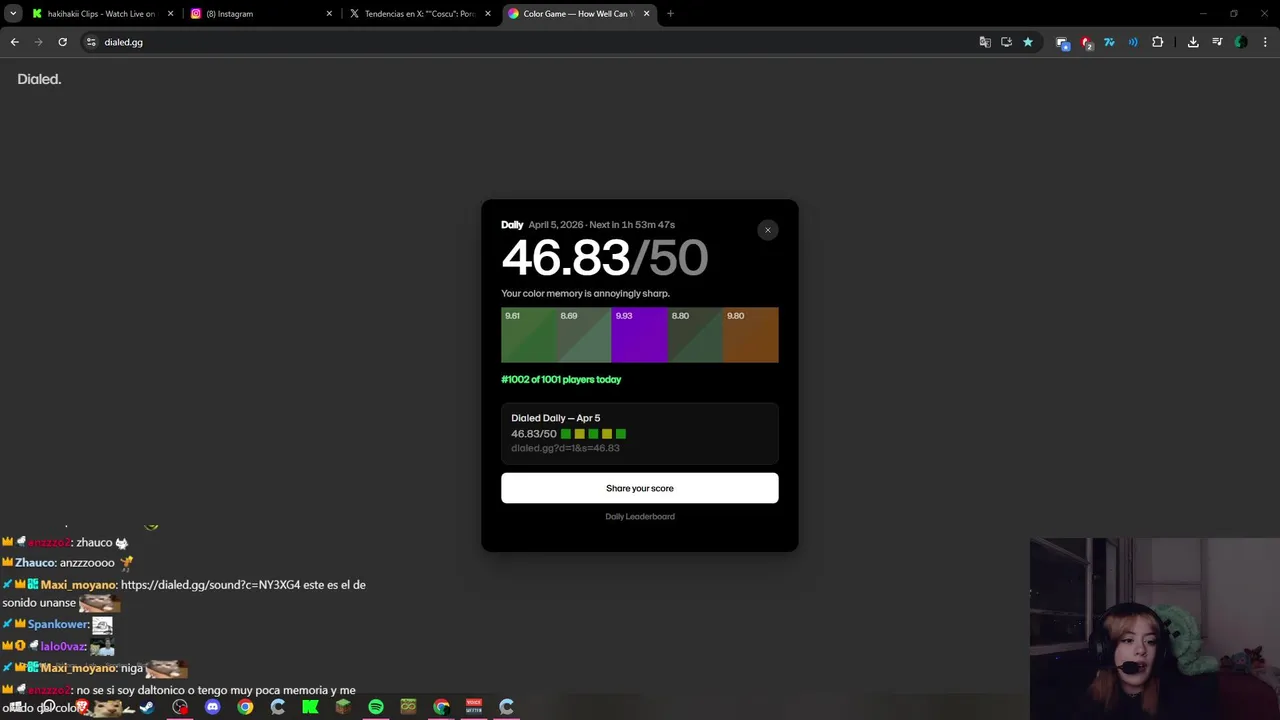Click the Dialed Daily — Apr 5 text

[x=556, y=418]
